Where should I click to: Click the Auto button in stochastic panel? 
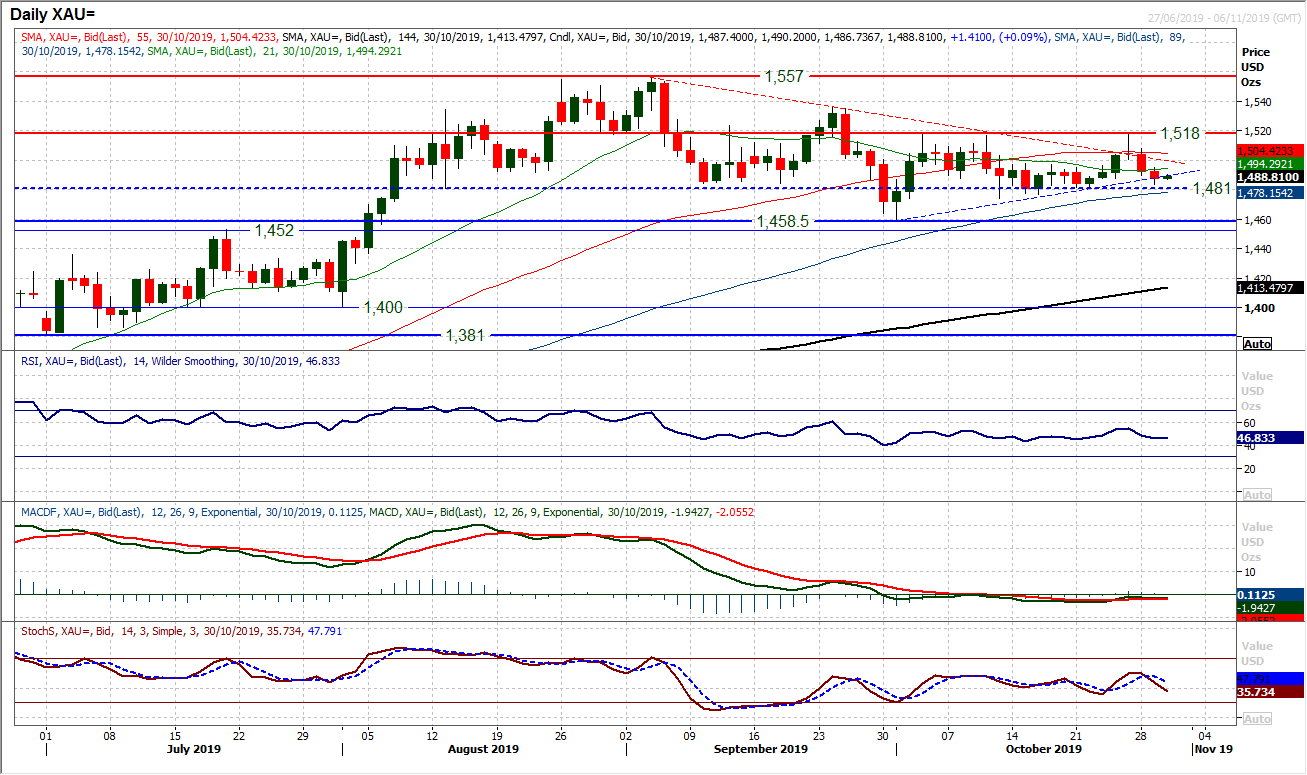coord(1257,719)
